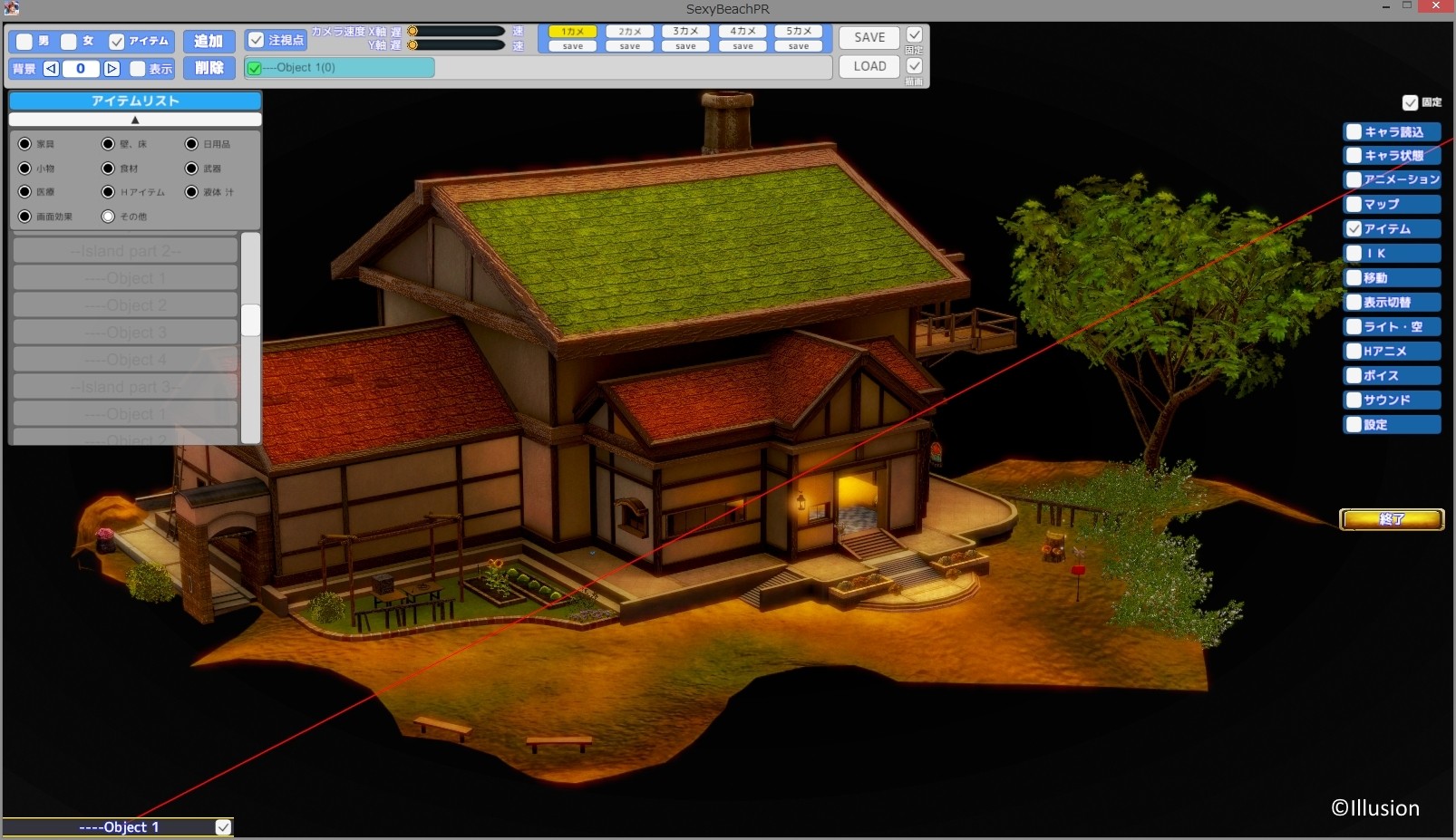Toggle the 固定 checkbox beside SAVE

[x=915, y=35]
